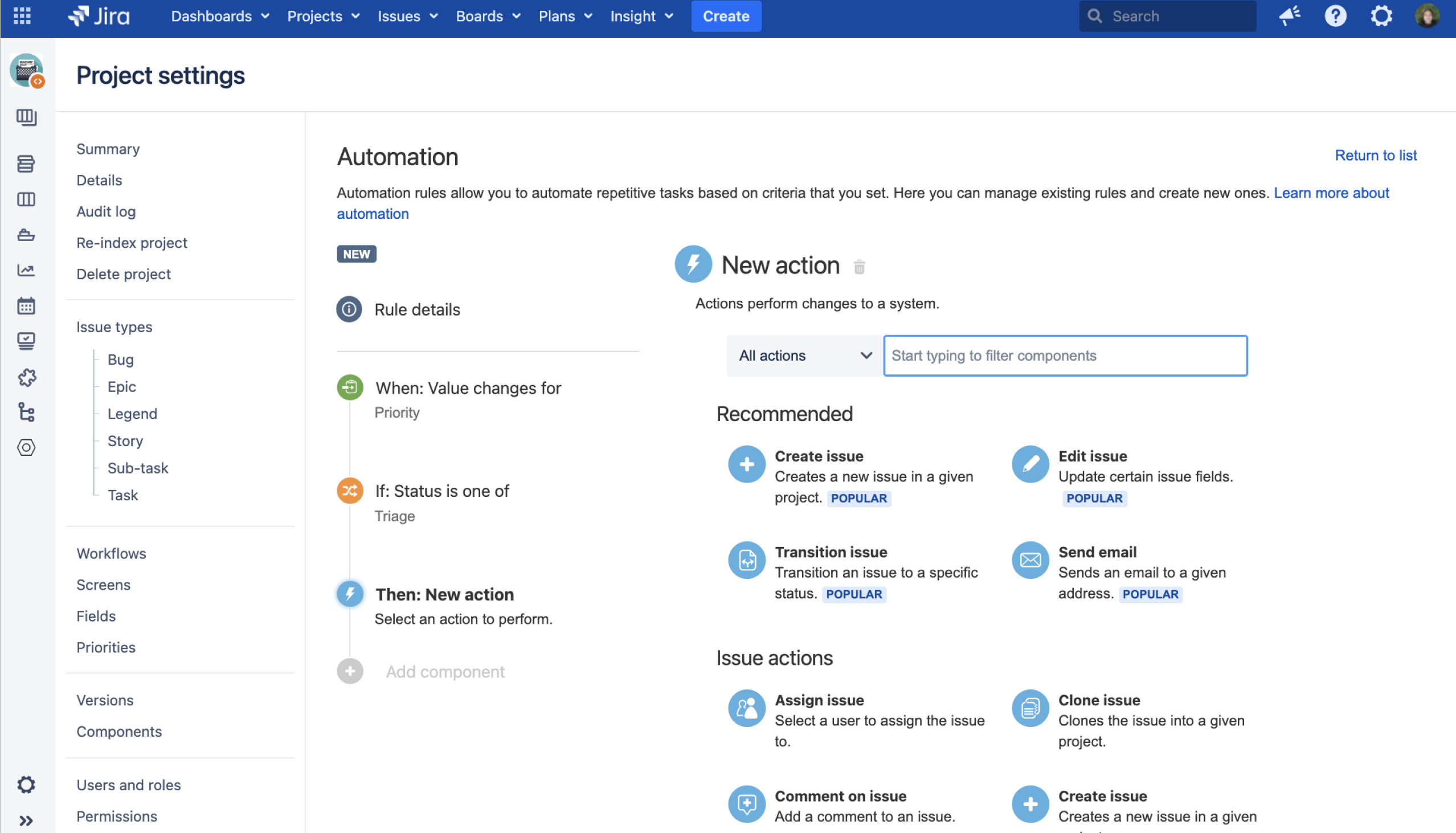This screenshot has height=833, width=1456.
Task: Select the Workflows settings item
Action: pyautogui.click(x=112, y=553)
